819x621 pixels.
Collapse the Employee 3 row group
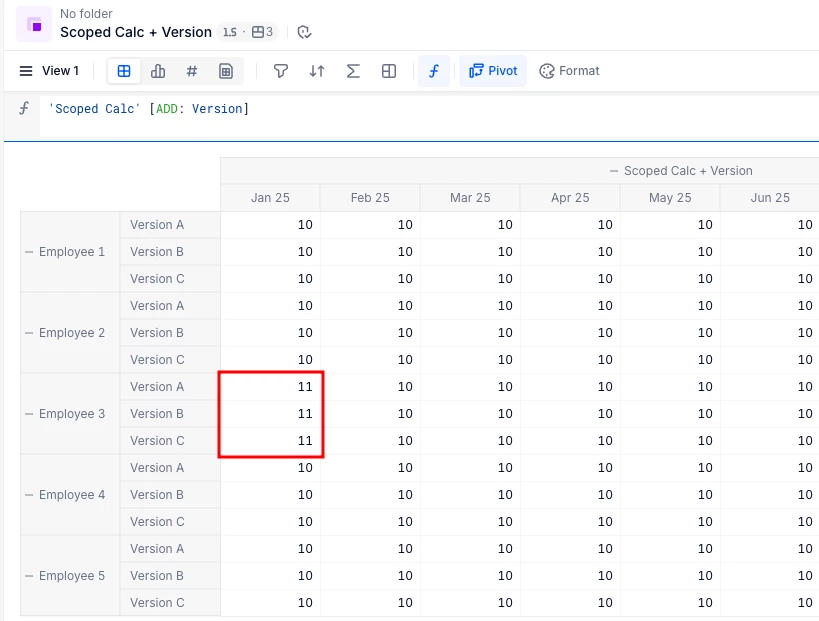pos(29,414)
